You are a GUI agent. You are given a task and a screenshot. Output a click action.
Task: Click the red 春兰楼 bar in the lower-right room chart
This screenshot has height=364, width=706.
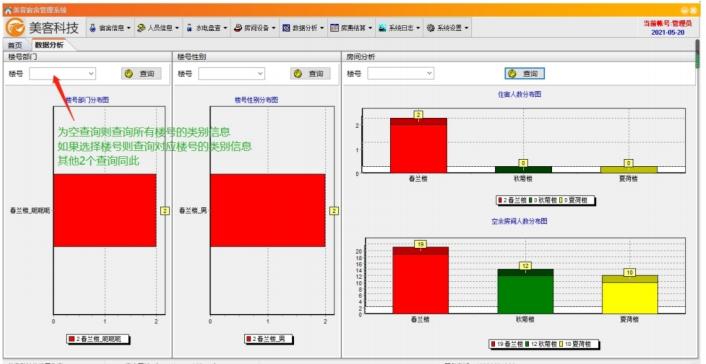pyautogui.click(x=421, y=280)
